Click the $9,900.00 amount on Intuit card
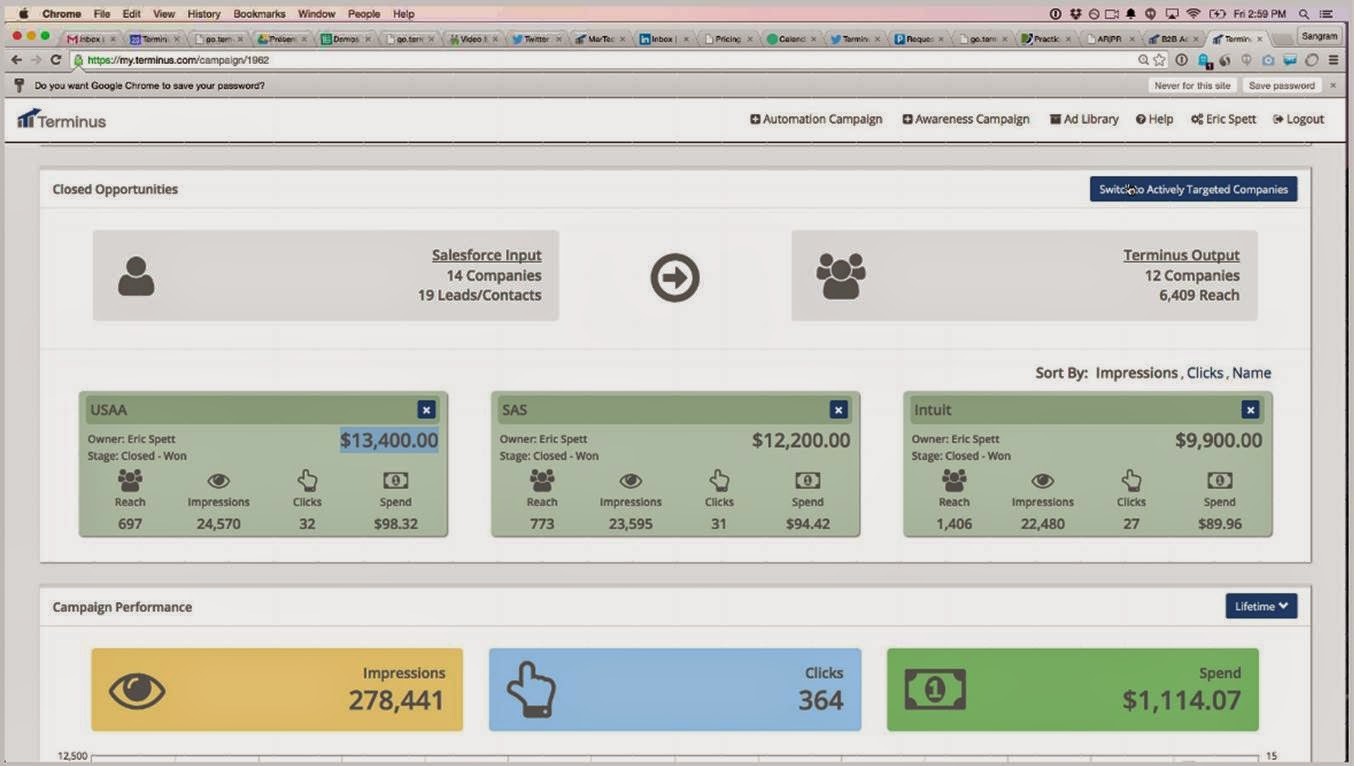This screenshot has width=1354, height=766. (1218, 440)
